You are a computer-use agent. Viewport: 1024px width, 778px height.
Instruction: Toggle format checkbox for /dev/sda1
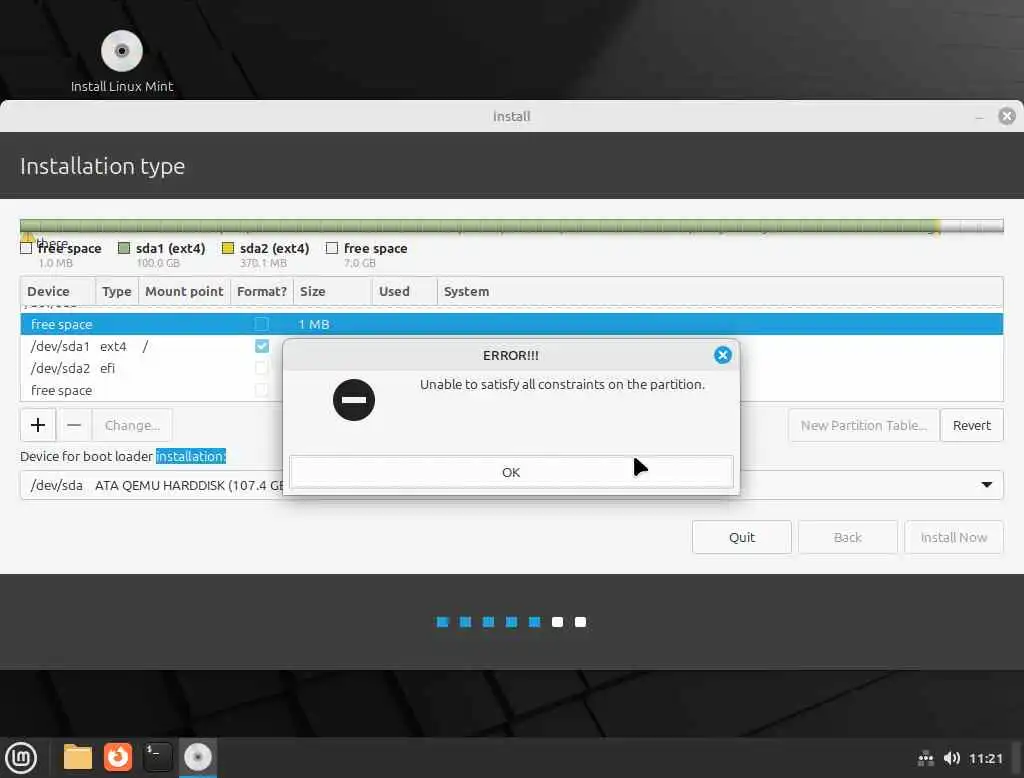tap(262, 346)
